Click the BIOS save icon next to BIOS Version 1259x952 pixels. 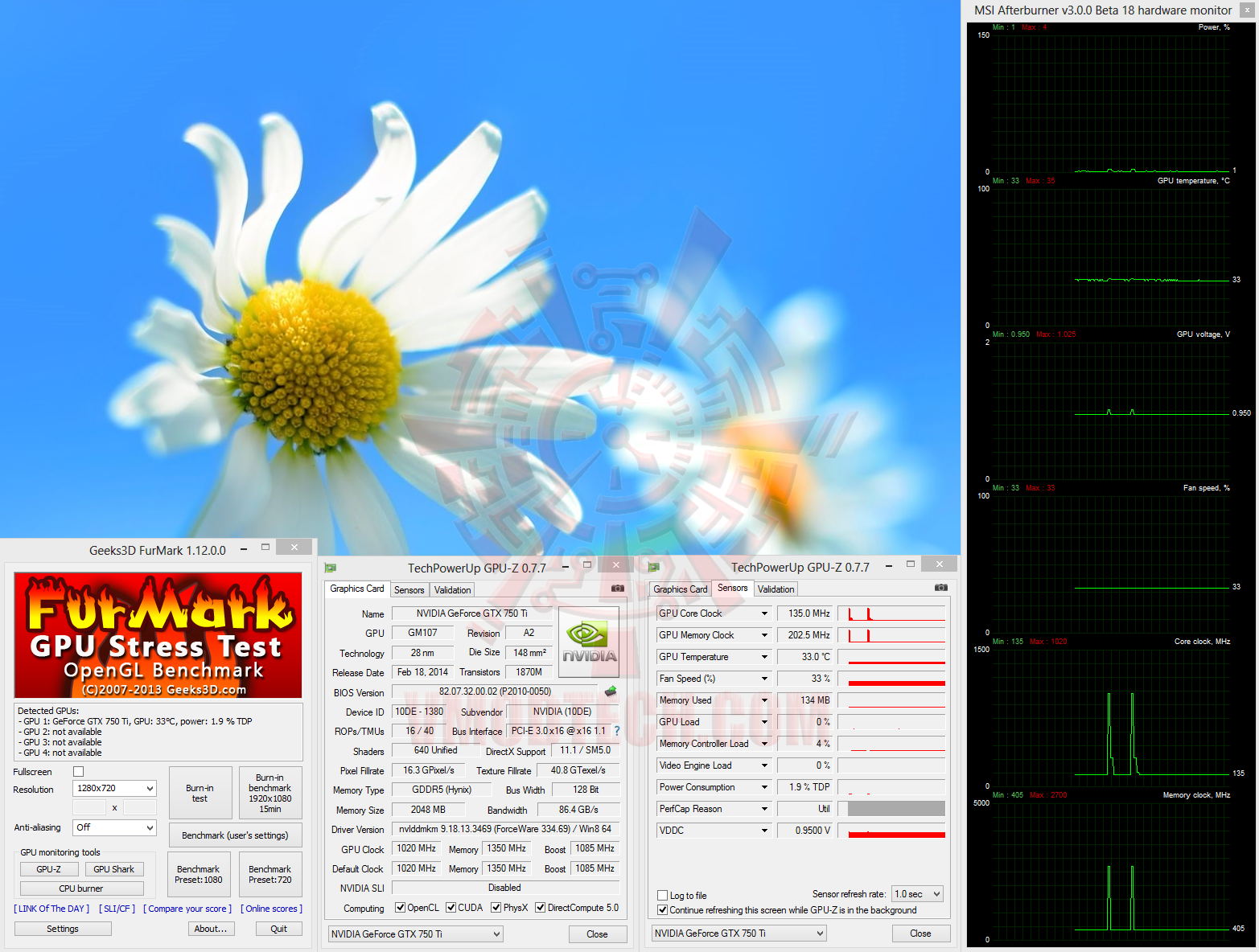pyautogui.click(x=611, y=691)
